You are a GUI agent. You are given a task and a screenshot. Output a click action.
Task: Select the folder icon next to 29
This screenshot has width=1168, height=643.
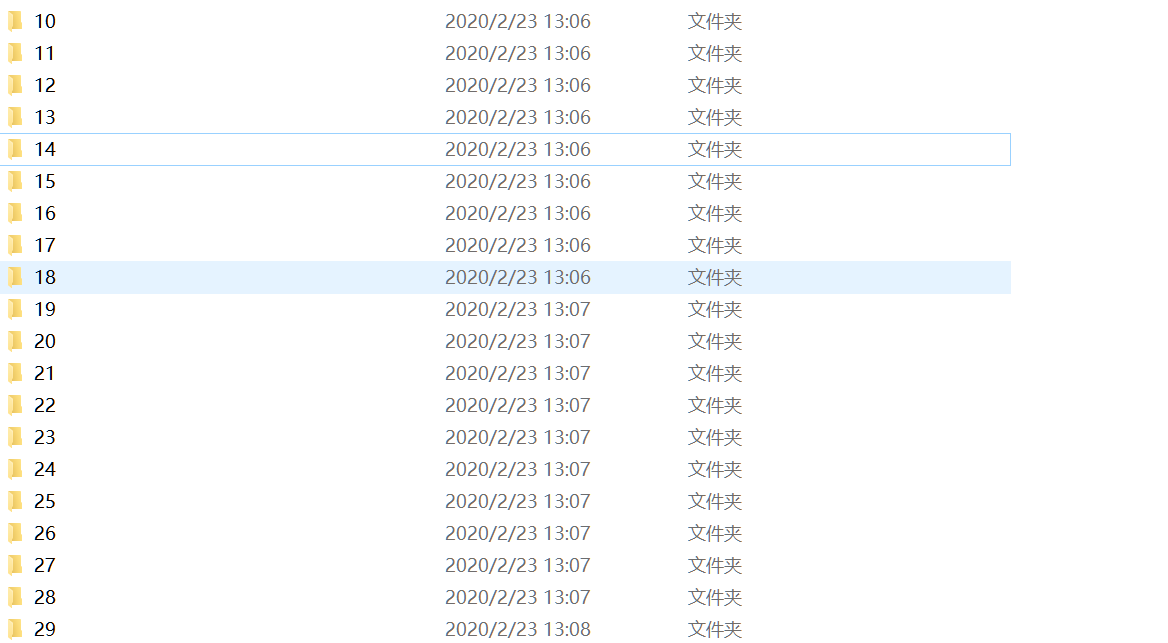pos(15,630)
